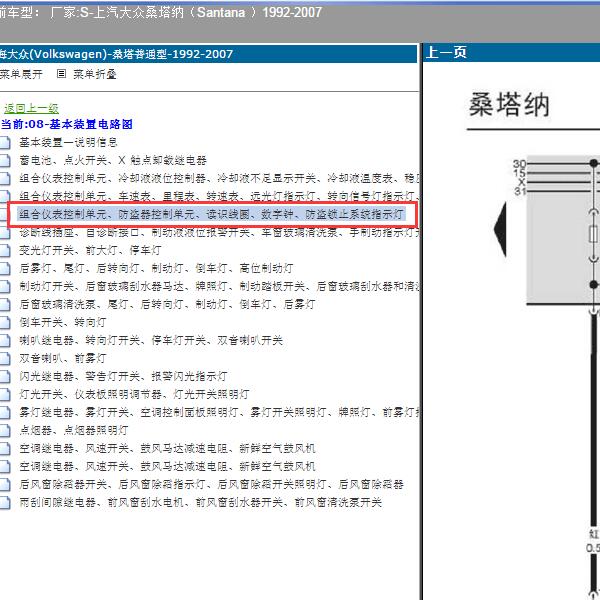This screenshot has height=600, width=600.
Task: Open 后雾灯、尾灯...高位制动灯 entry
Action: pyautogui.click(x=156, y=268)
